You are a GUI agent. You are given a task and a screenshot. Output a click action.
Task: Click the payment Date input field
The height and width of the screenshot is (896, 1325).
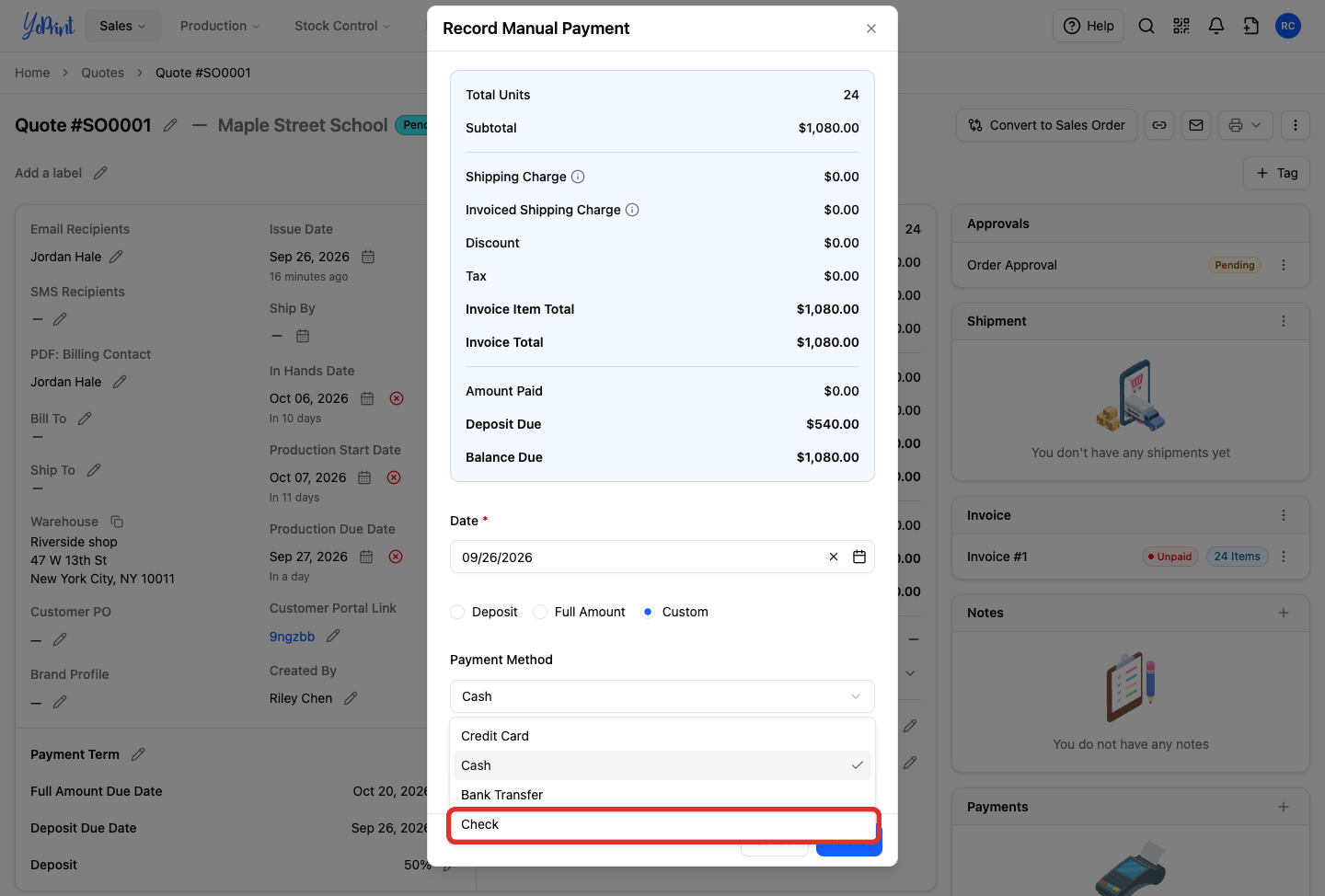(x=662, y=557)
